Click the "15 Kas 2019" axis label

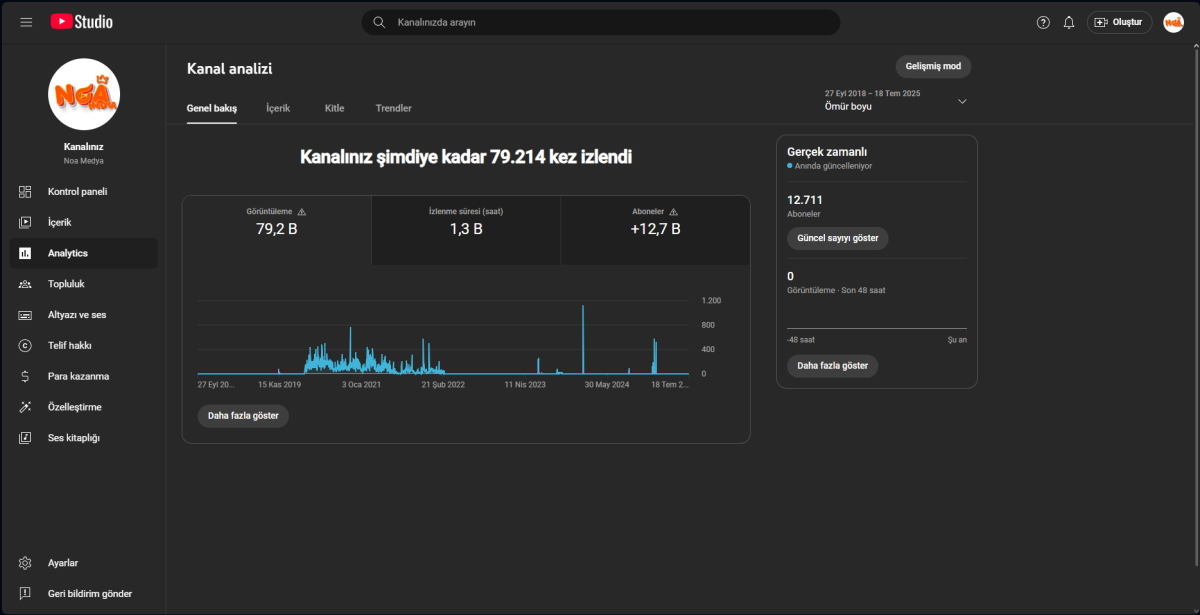(x=279, y=384)
